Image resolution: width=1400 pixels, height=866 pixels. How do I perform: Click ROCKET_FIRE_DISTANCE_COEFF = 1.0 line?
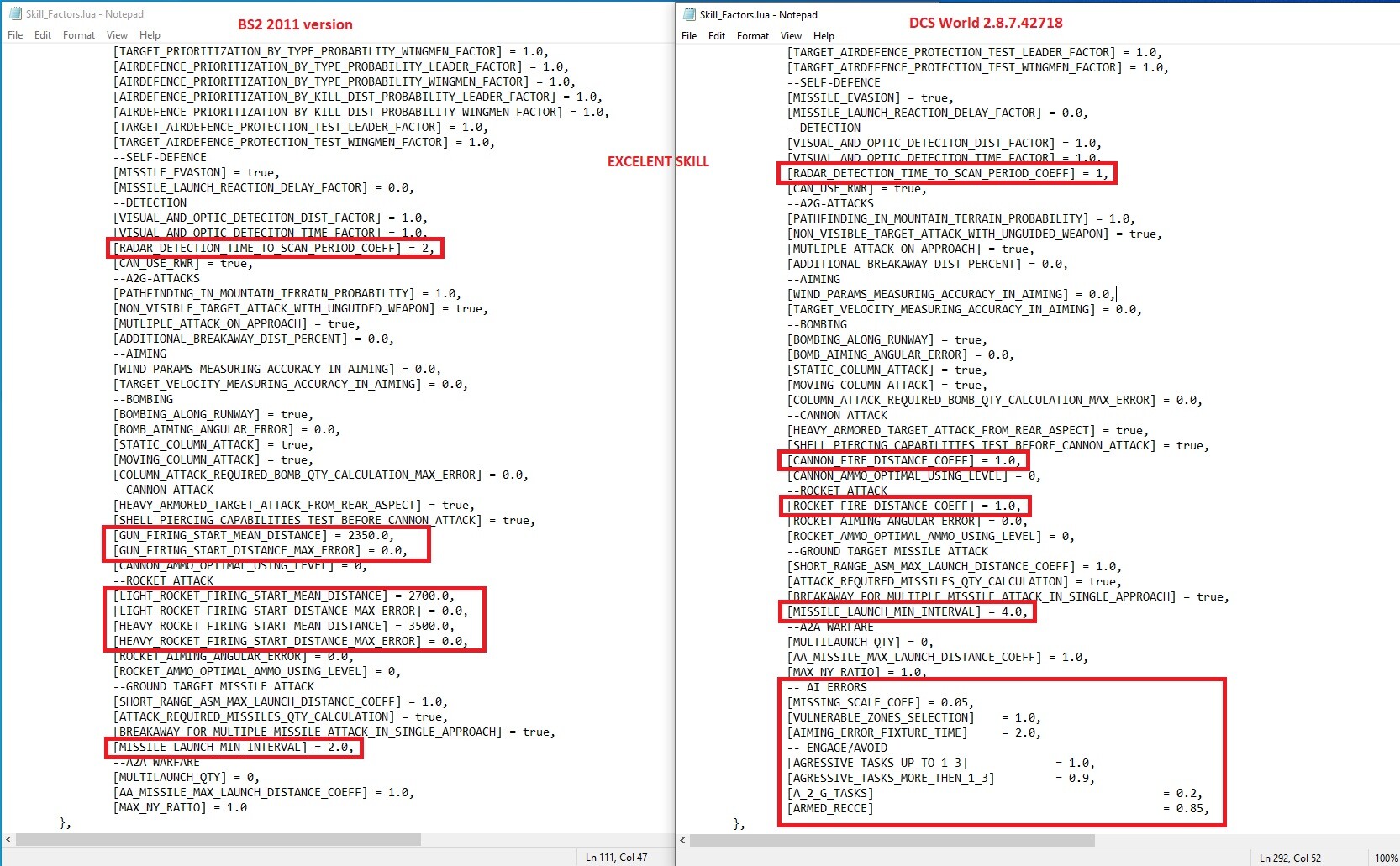pyautogui.click(x=904, y=506)
